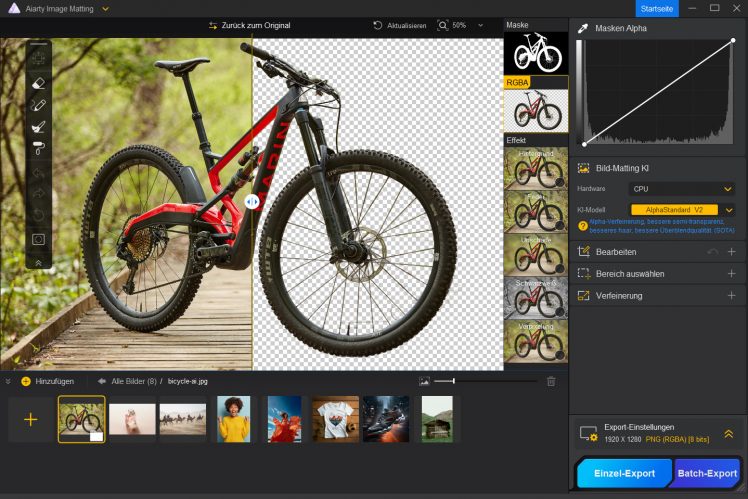Image resolution: width=748 pixels, height=499 pixels.
Task: Apply the Schwarzweiß effect thumbnail
Action: (x=536, y=298)
